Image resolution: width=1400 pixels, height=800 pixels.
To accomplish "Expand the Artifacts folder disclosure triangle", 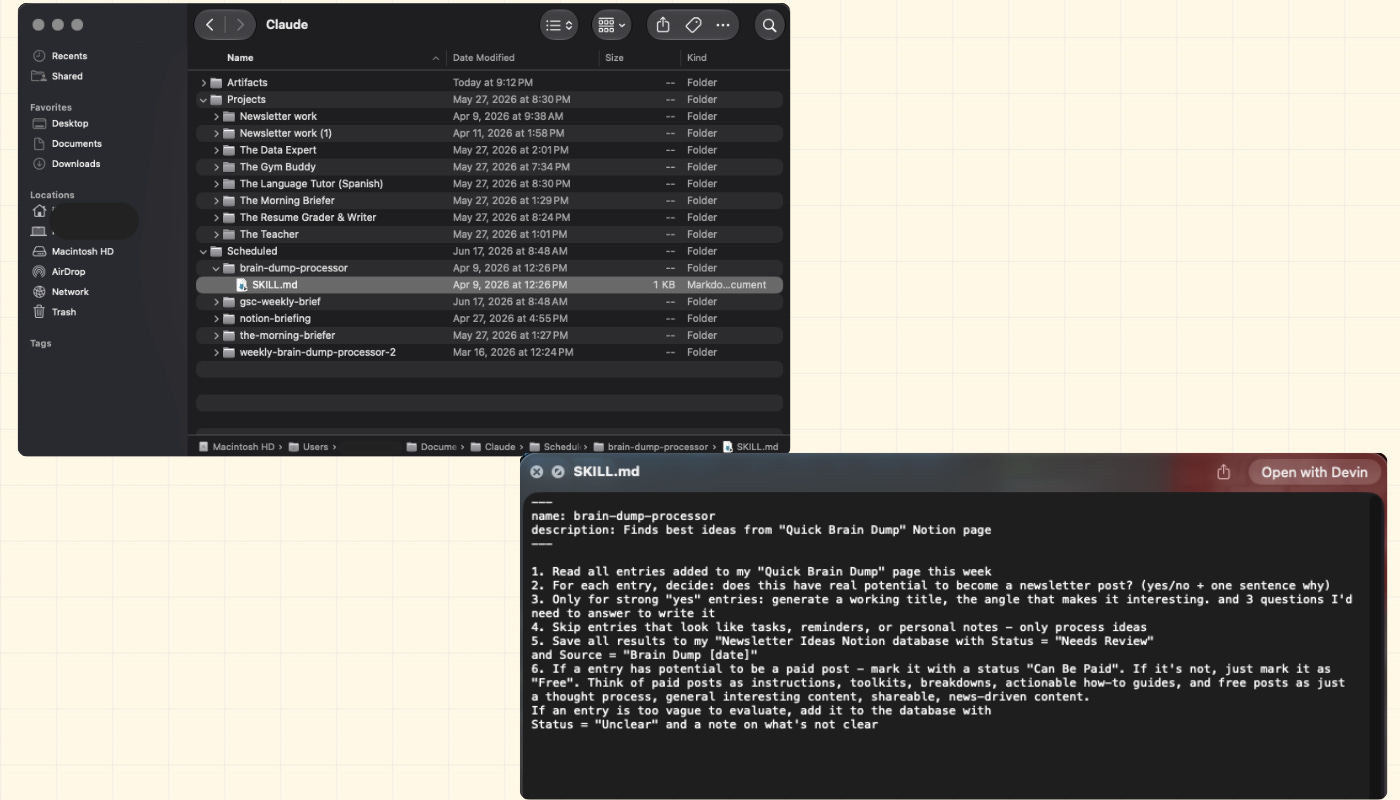I will 204,83.
